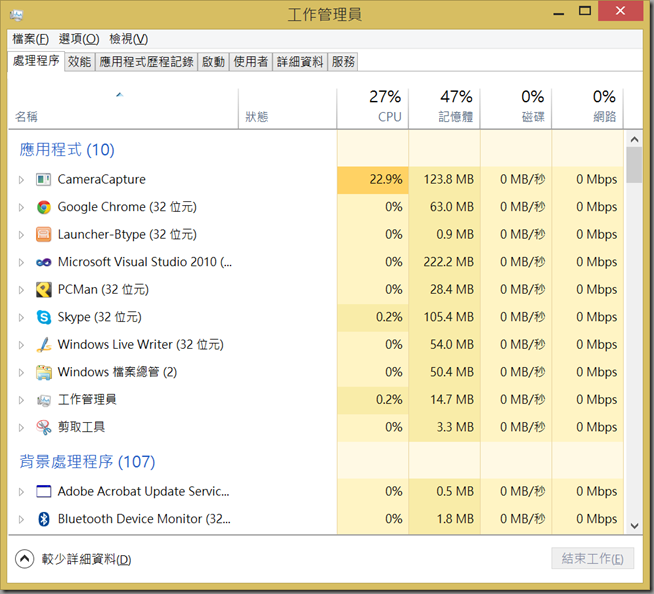
Task: Click the Google Chrome icon
Action: point(43,207)
